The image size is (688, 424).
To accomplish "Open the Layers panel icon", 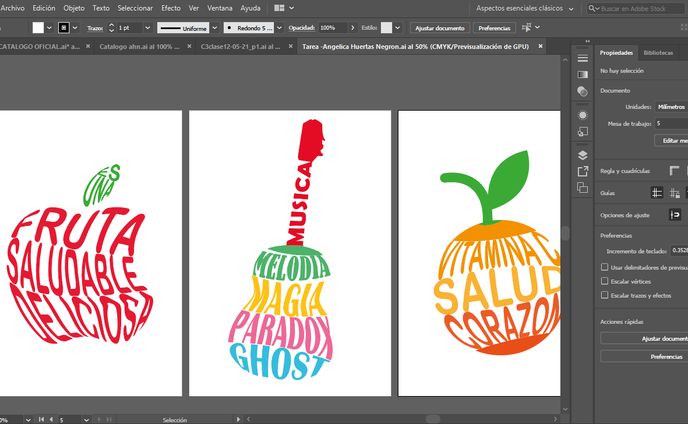I will (x=582, y=155).
